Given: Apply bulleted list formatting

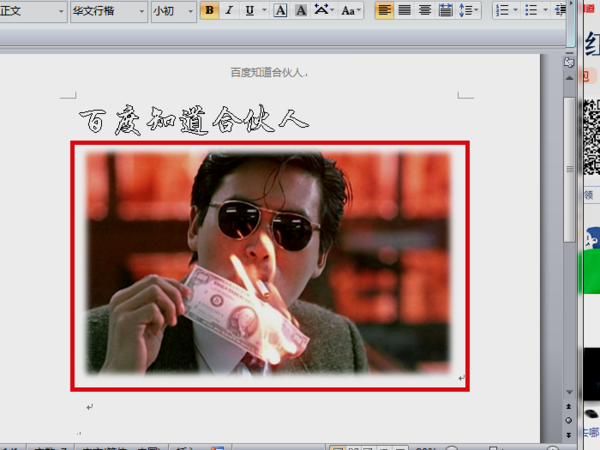Looking at the screenshot, I should (x=531, y=10).
